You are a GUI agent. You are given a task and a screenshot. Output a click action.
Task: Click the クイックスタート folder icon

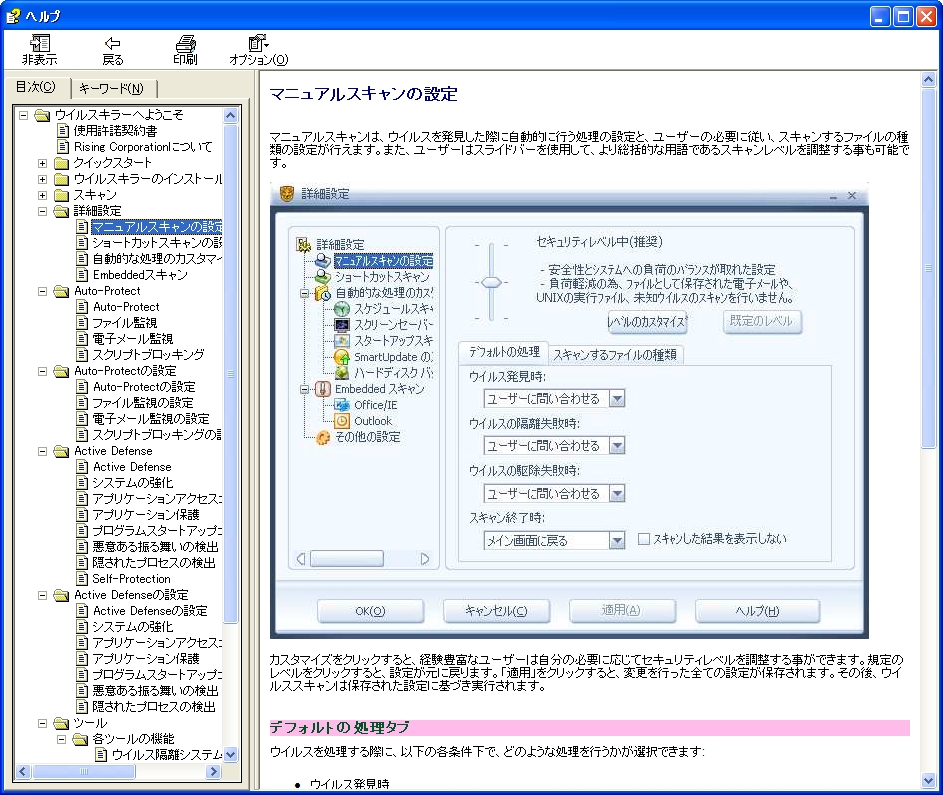pyautogui.click(x=61, y=163)
